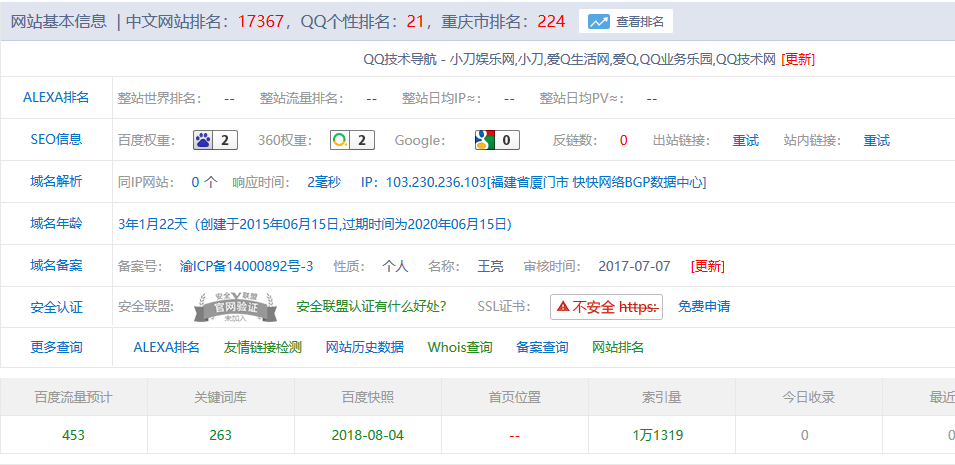Open the 域名备案 row label
The height and width of the screenshot is (465, 955).
coord(56,266)
